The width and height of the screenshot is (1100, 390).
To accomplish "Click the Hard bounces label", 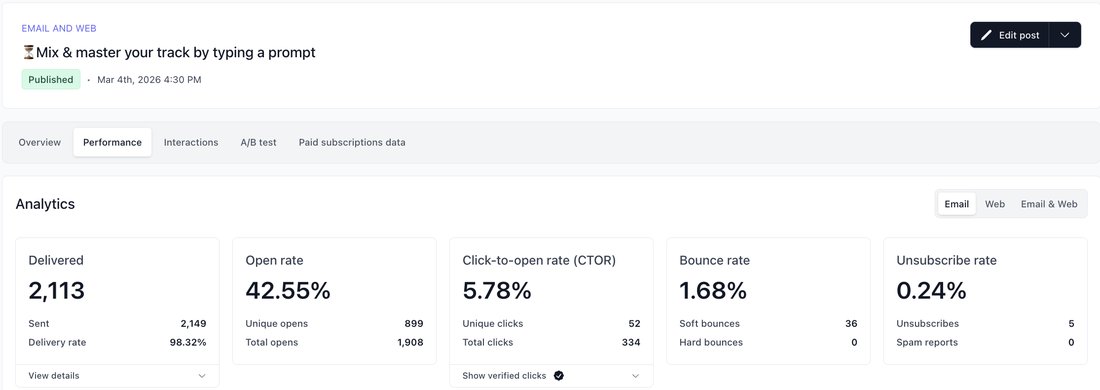I will 711,343.
